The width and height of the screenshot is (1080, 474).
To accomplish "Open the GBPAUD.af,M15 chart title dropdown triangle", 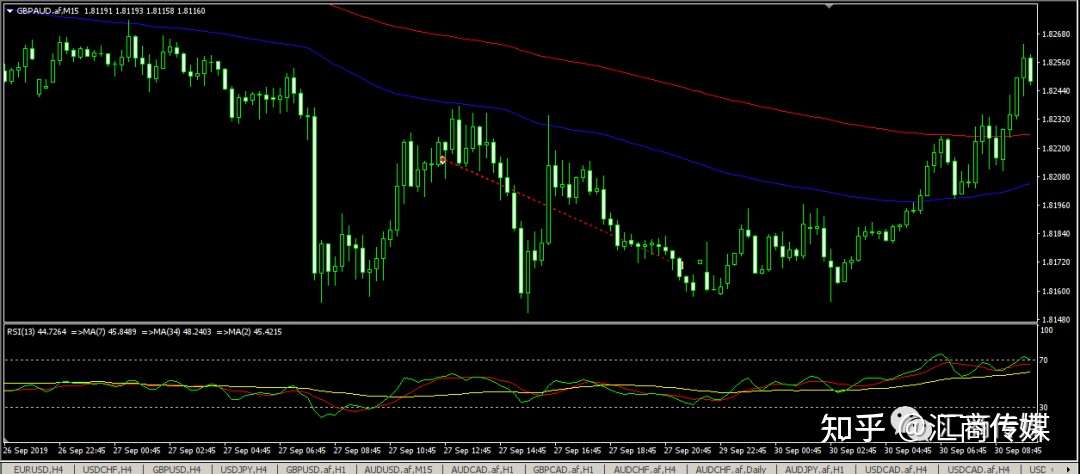I will point(9,11).
